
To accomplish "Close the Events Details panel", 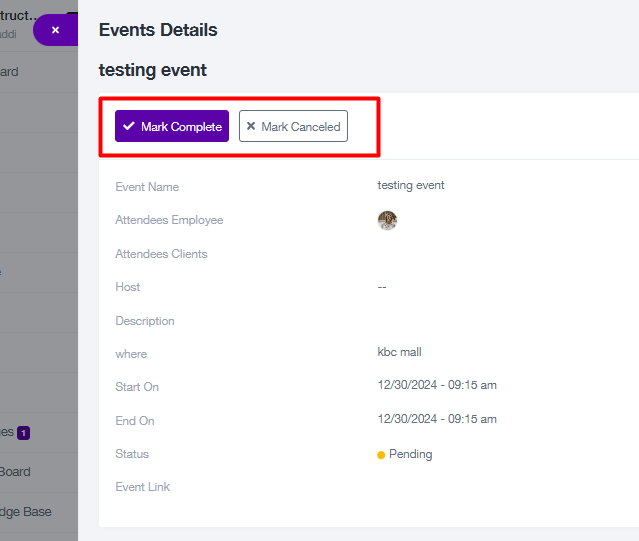I will click(x=56, y=30).
